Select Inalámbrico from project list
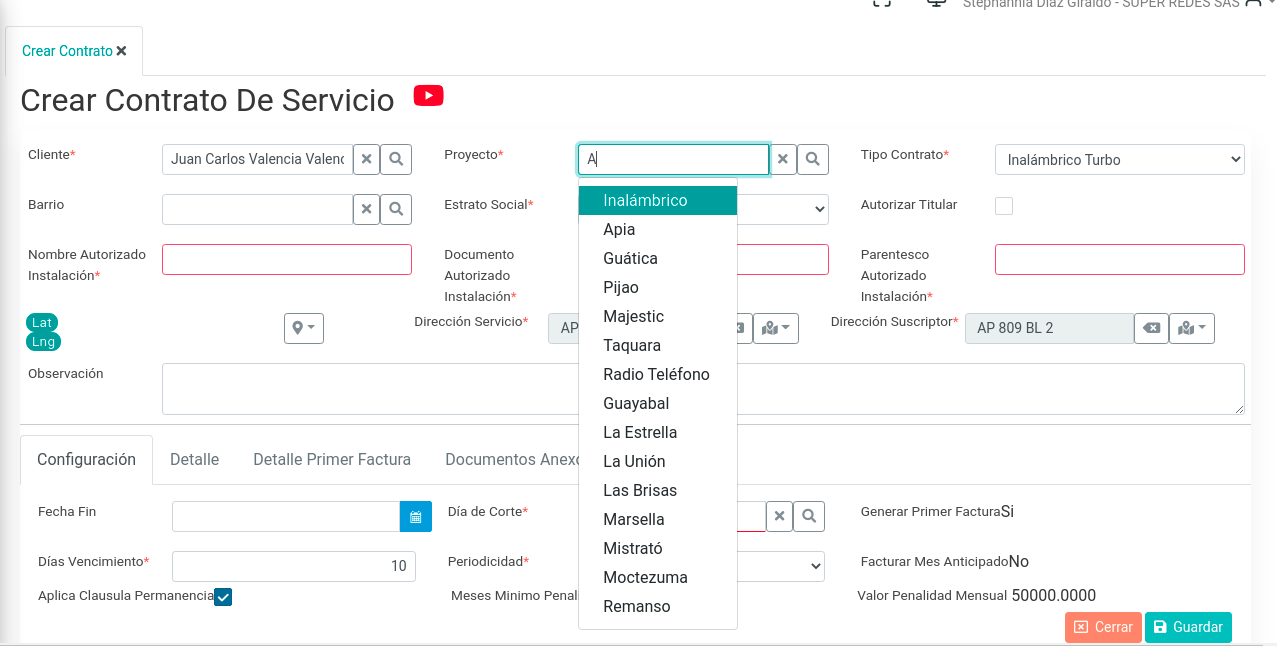The image size is (1277, 646). [x=658, y=200]
